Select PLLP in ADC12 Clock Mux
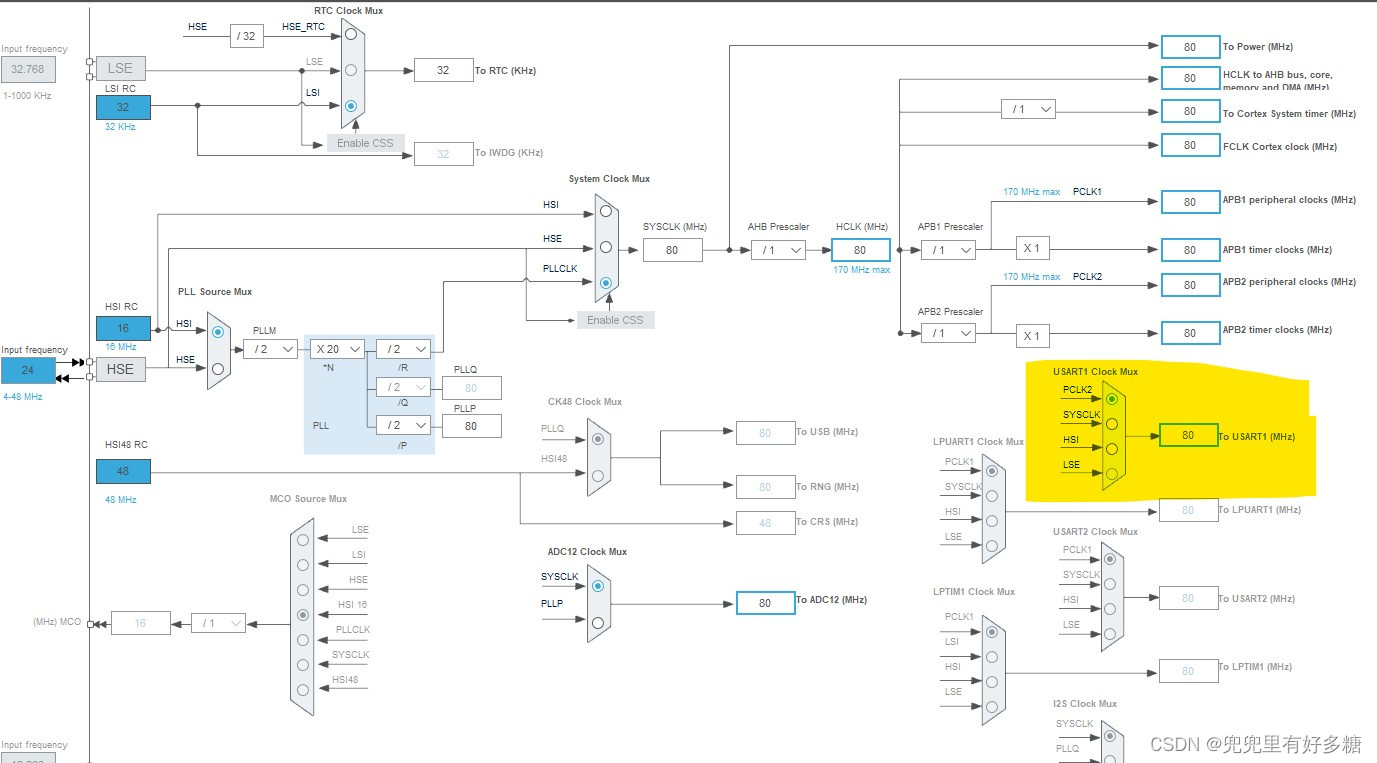This screenshot has height=763, width=1377. coord(597,622)
